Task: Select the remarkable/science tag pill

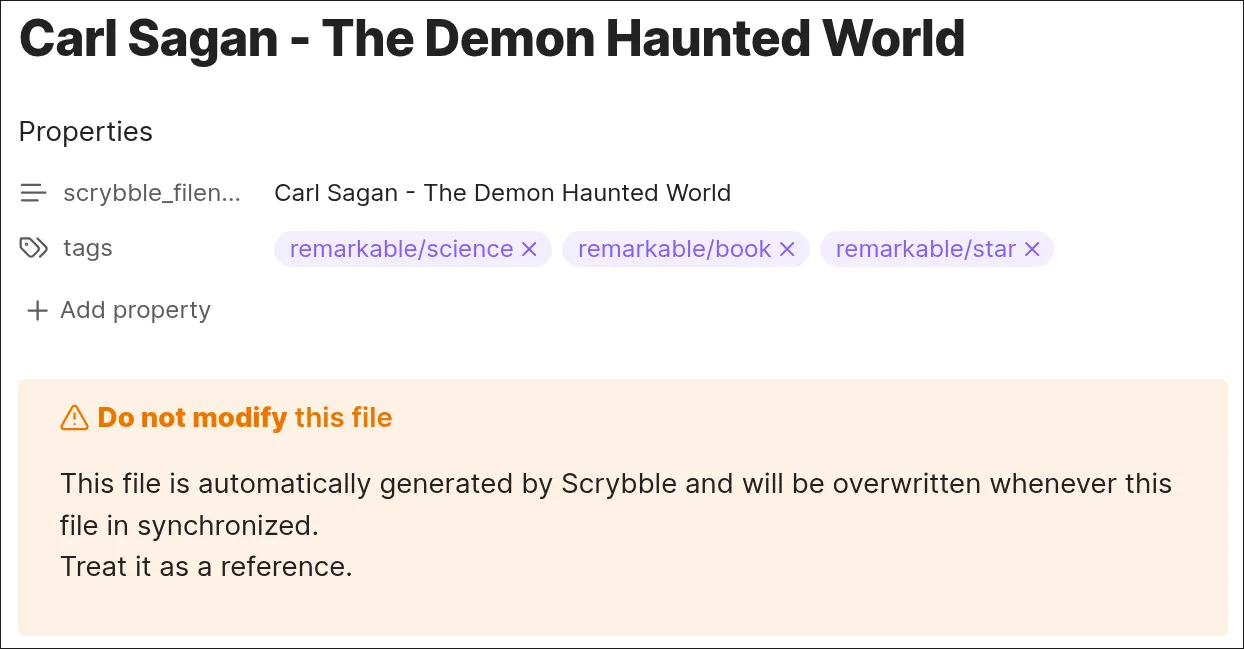Action: pyautogui.click(x=400, y=249)
